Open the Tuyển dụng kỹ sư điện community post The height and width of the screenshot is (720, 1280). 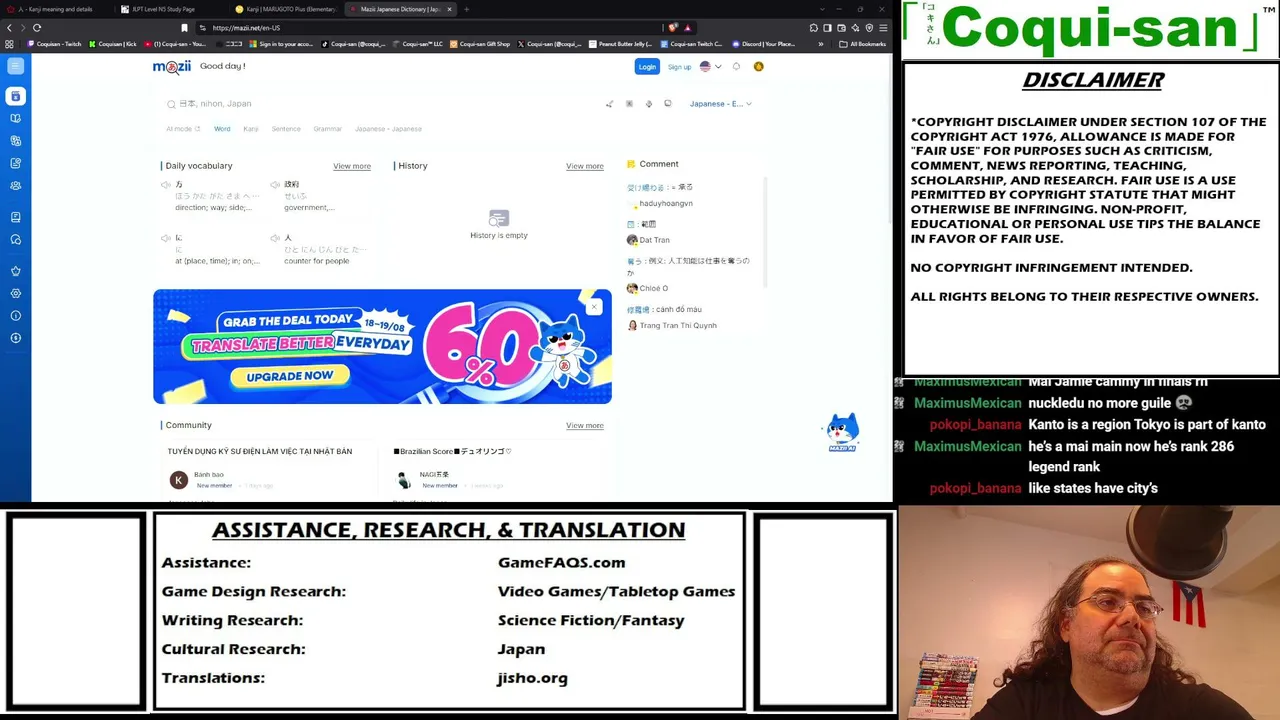tap(260, 452)
